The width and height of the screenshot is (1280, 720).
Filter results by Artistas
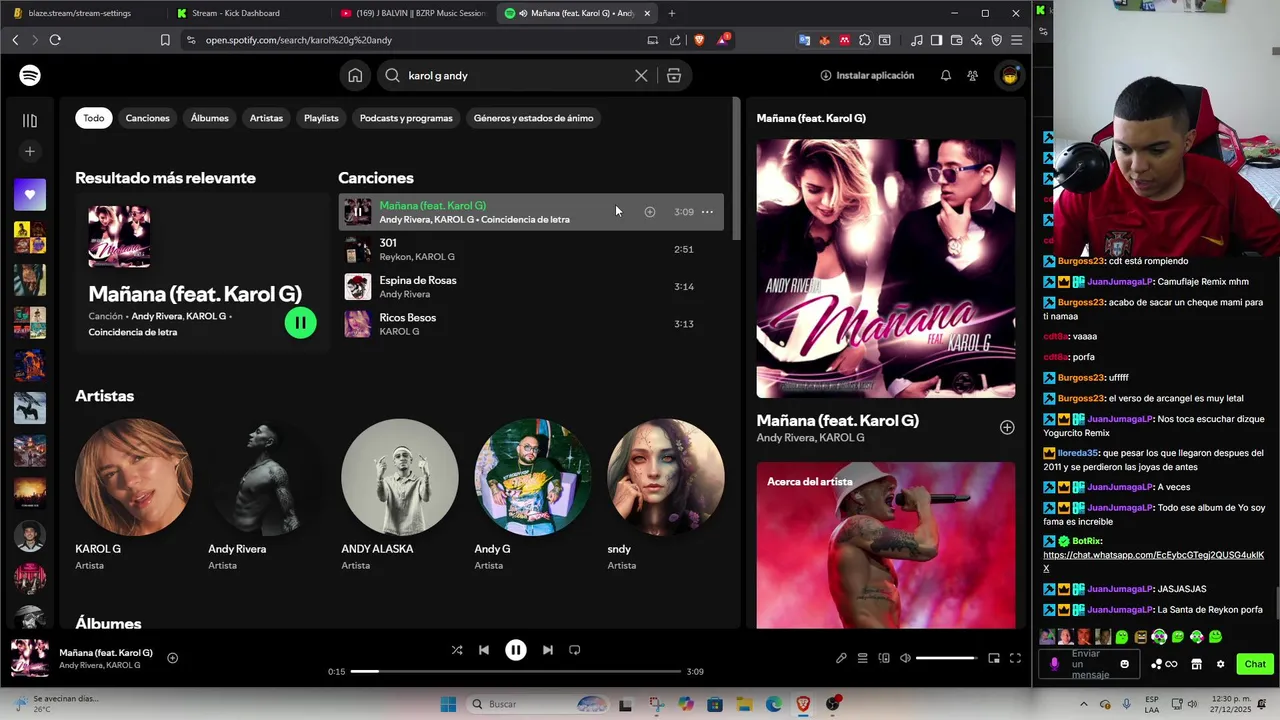coord(266,118)
